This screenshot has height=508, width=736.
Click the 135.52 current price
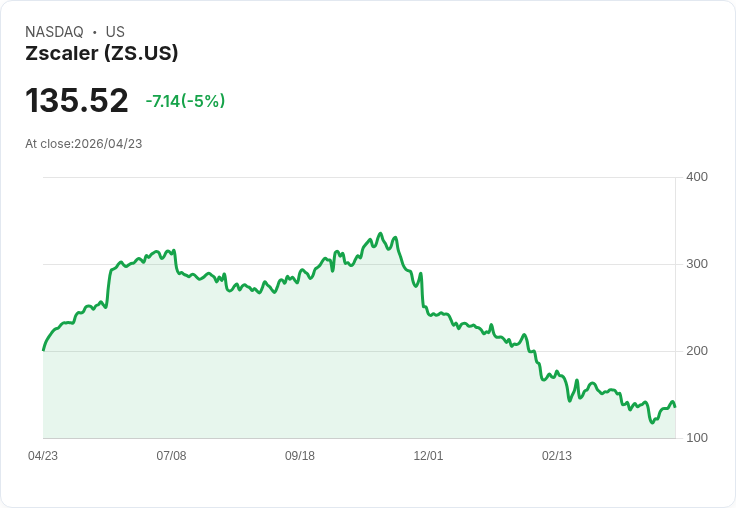77,101
